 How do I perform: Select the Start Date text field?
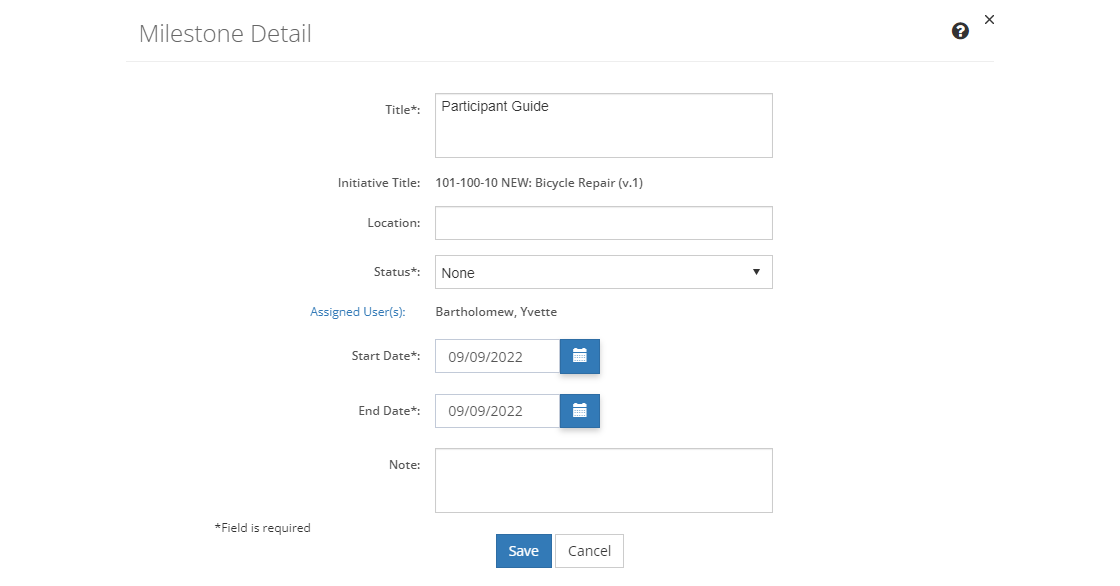click(x=497, y=356)
